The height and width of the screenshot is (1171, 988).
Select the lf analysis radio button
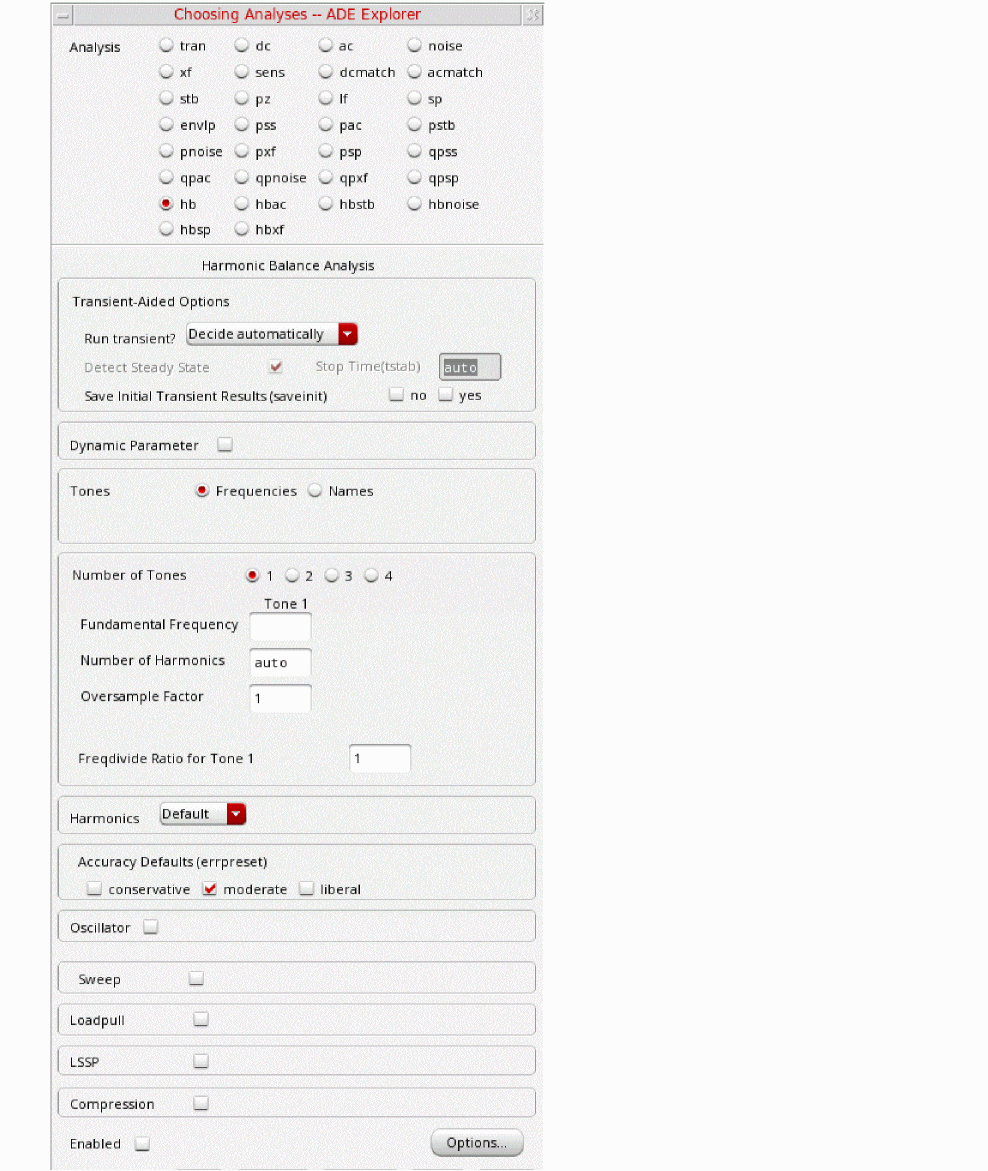[326, 98]
